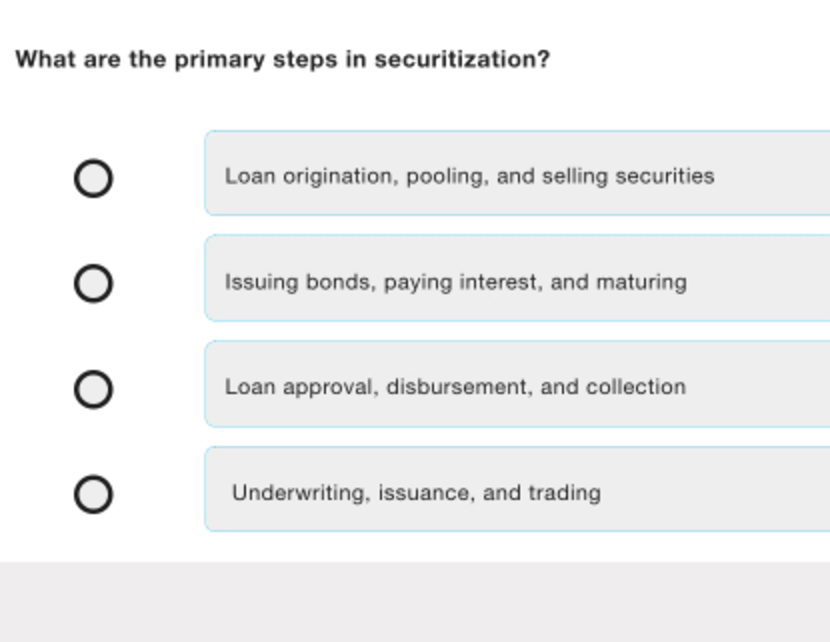
Task: Click the 'Issuing bonds, paying interest, and maturing' box
Action: pyautogui.click(x=517, y=278)
